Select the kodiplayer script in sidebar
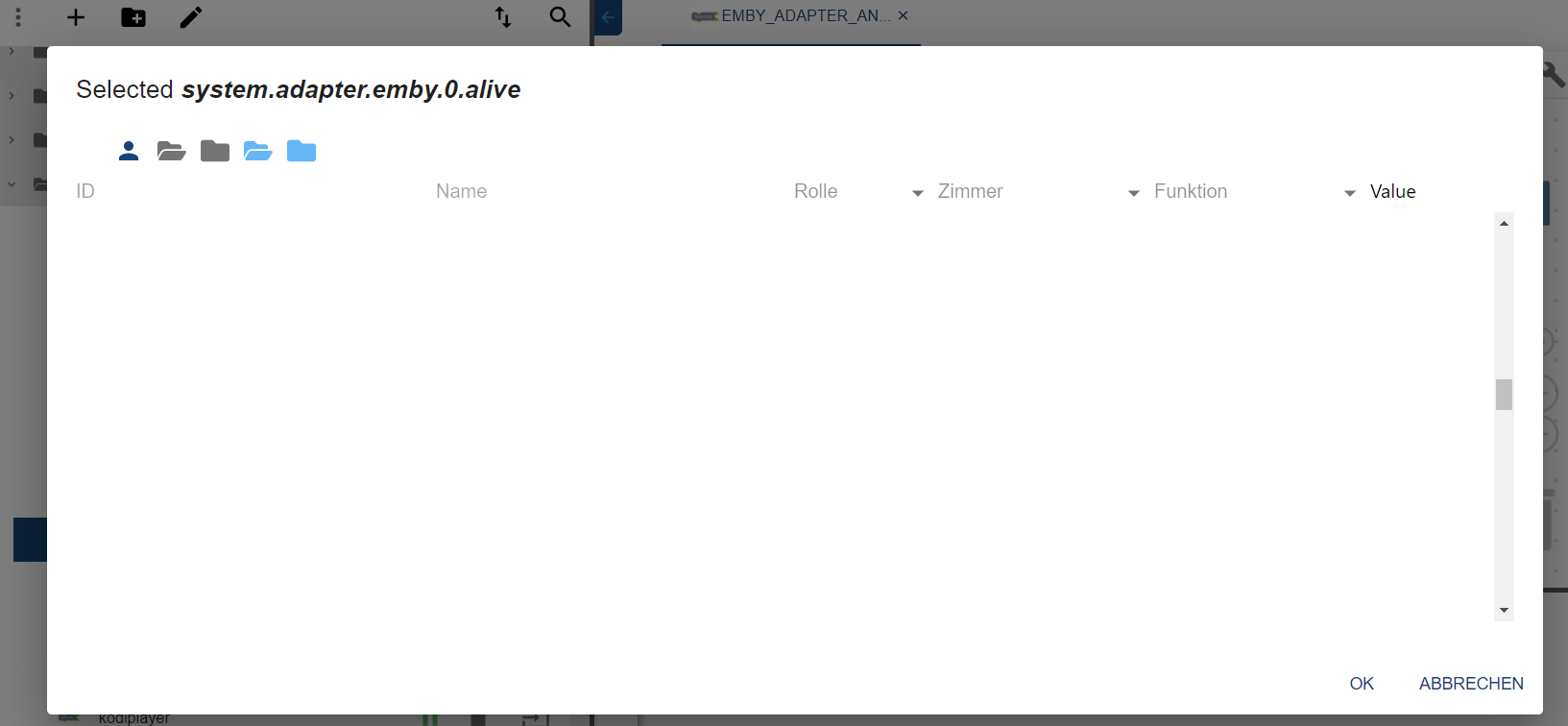Image resolution: width=1568 pixels, height=726 pixels. tap(133, 718)
